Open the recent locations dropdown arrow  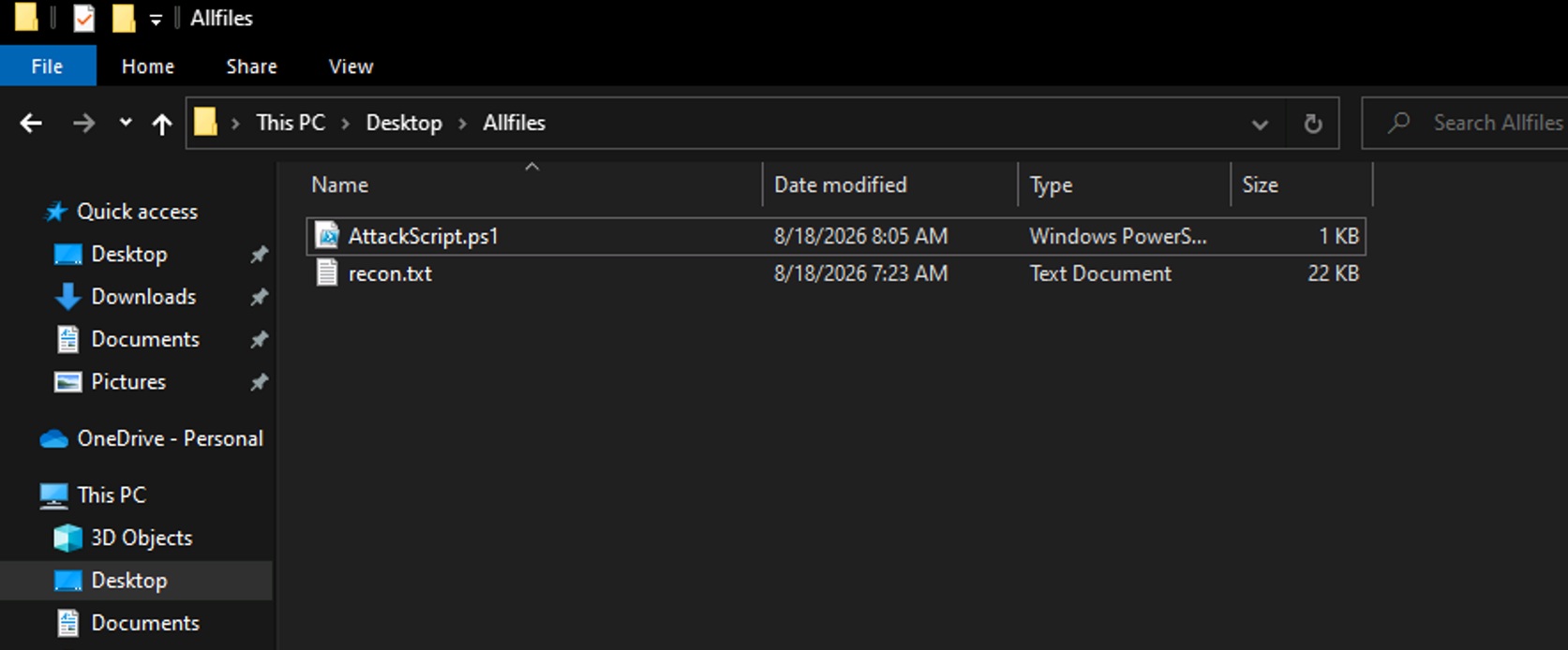(126, 123)
